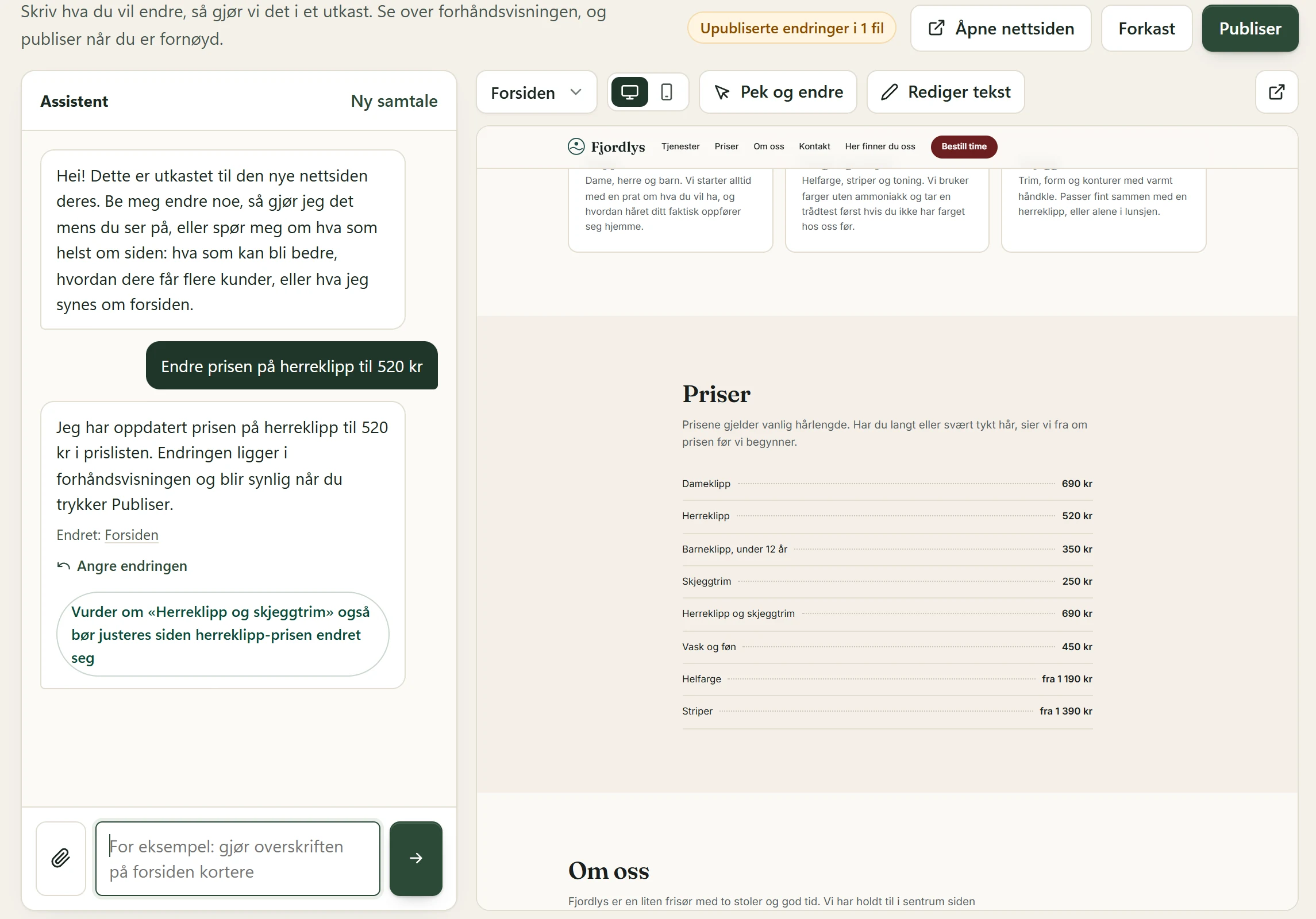Send message with arrow button
Screen dimensions: 1316x919
click(416, 858)
